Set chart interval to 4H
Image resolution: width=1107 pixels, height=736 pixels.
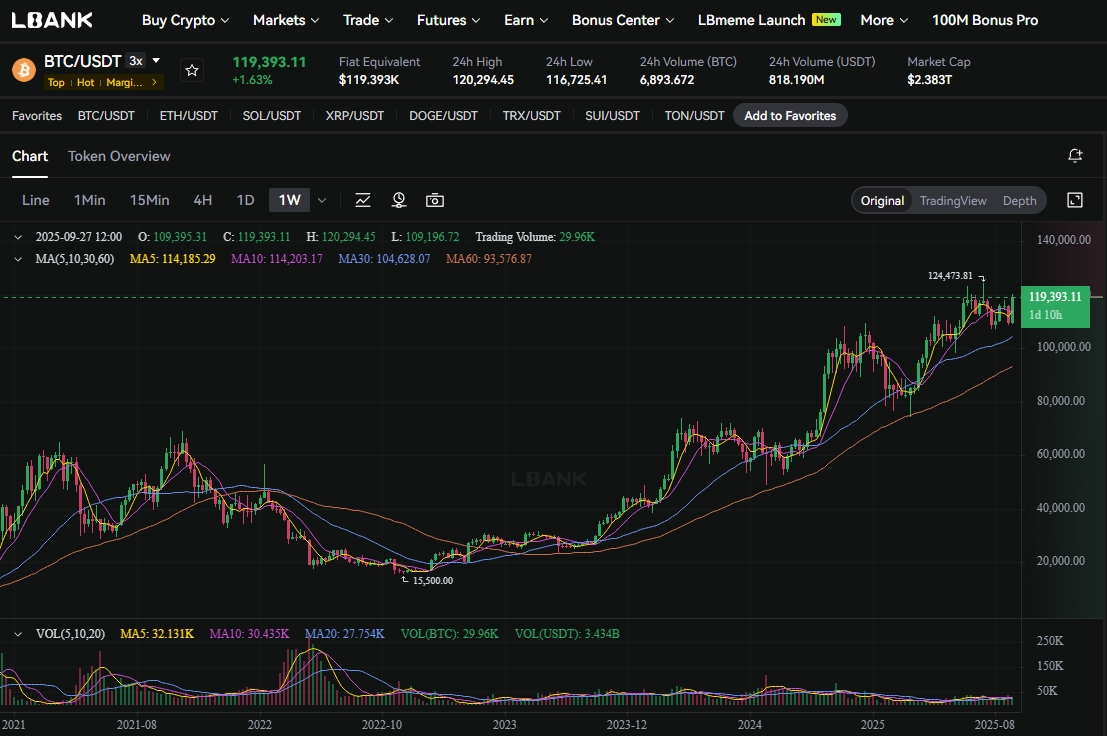tap(202, 200)
